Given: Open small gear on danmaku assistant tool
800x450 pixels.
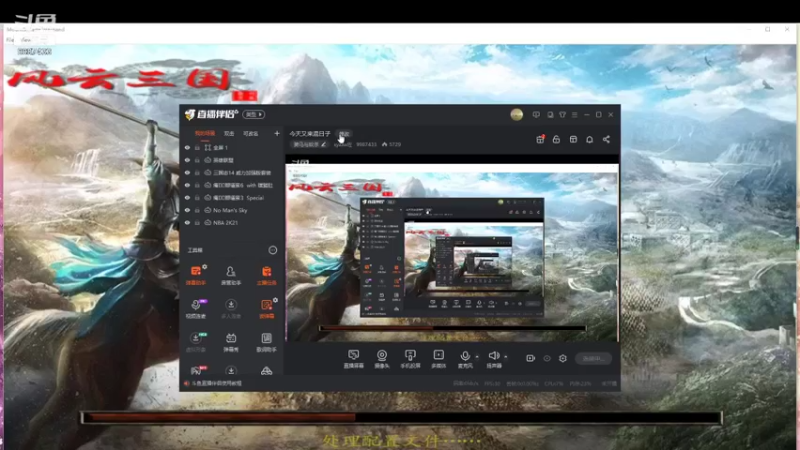Looking at the screenshot, I should coord(205,267).
